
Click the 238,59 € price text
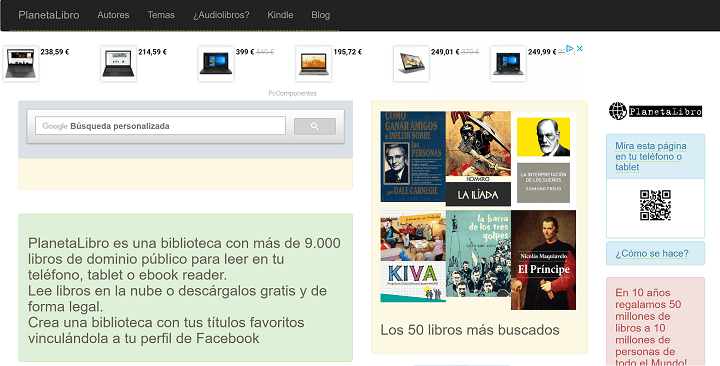tap(55, 52)
